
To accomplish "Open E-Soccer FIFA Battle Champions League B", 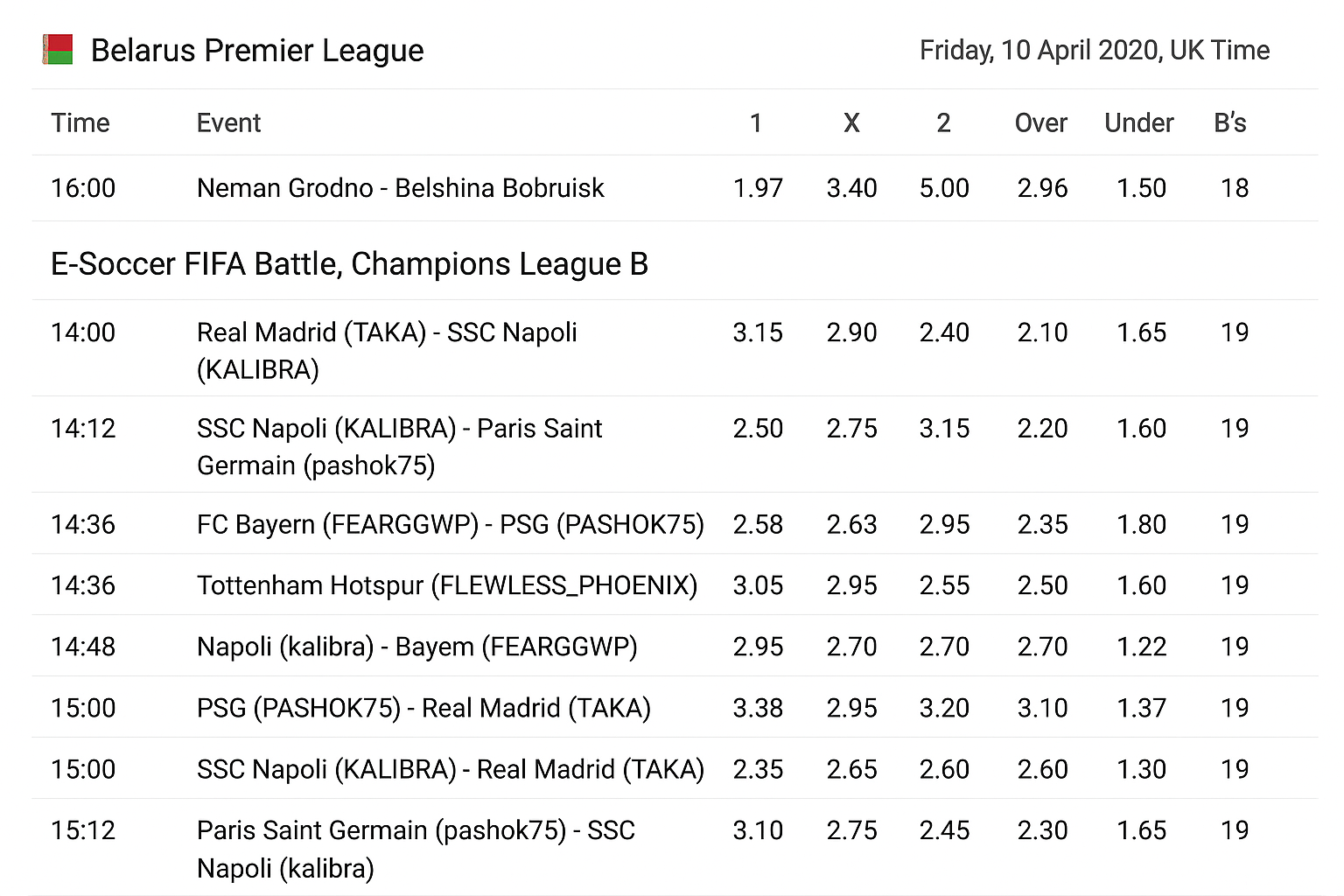I will 349,264.
